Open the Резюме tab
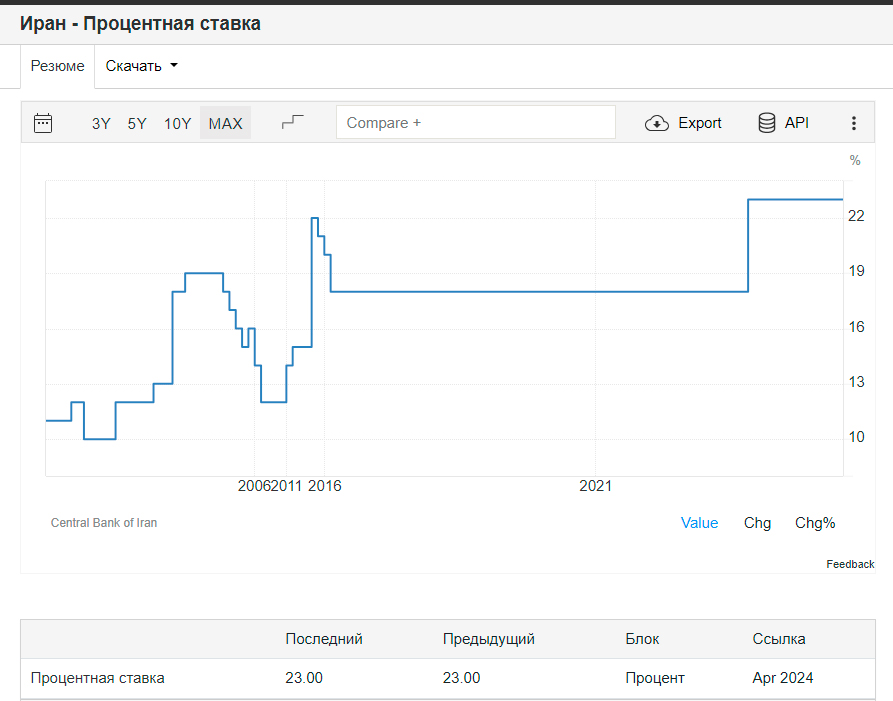Screen dimensions: 893x701 pyautogui.click(x=58, y=66)
